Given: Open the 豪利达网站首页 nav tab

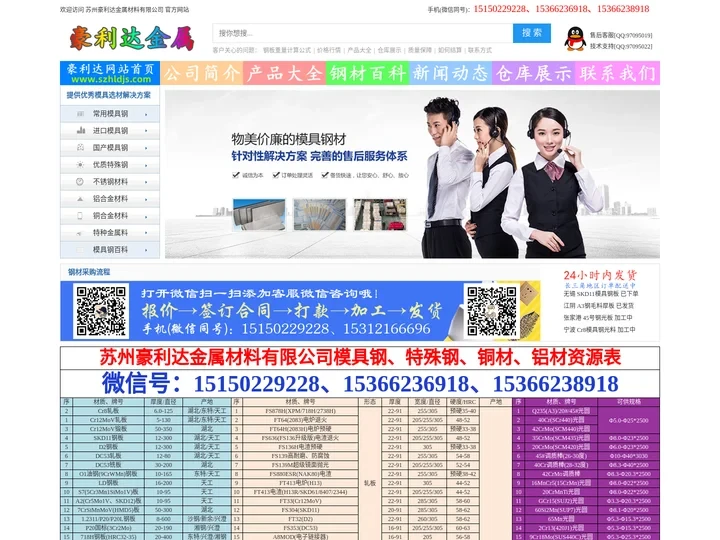Looking at the screenshot, I should coord(110,73).
